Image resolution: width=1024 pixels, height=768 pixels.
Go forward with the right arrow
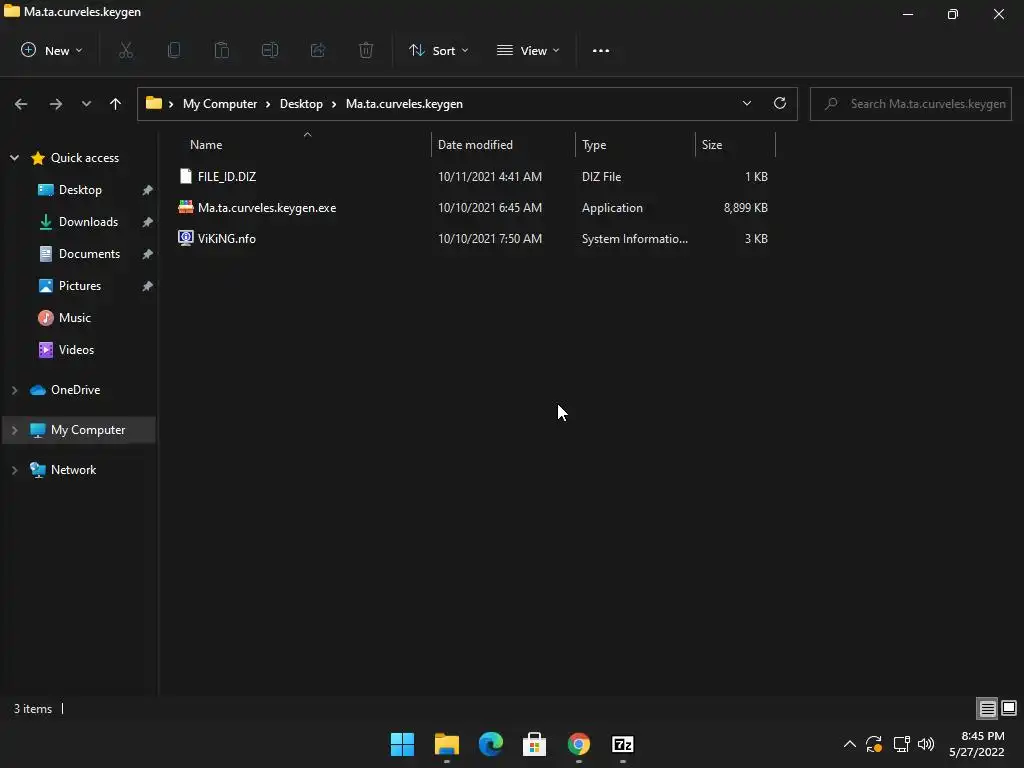(x=56, y=104)
